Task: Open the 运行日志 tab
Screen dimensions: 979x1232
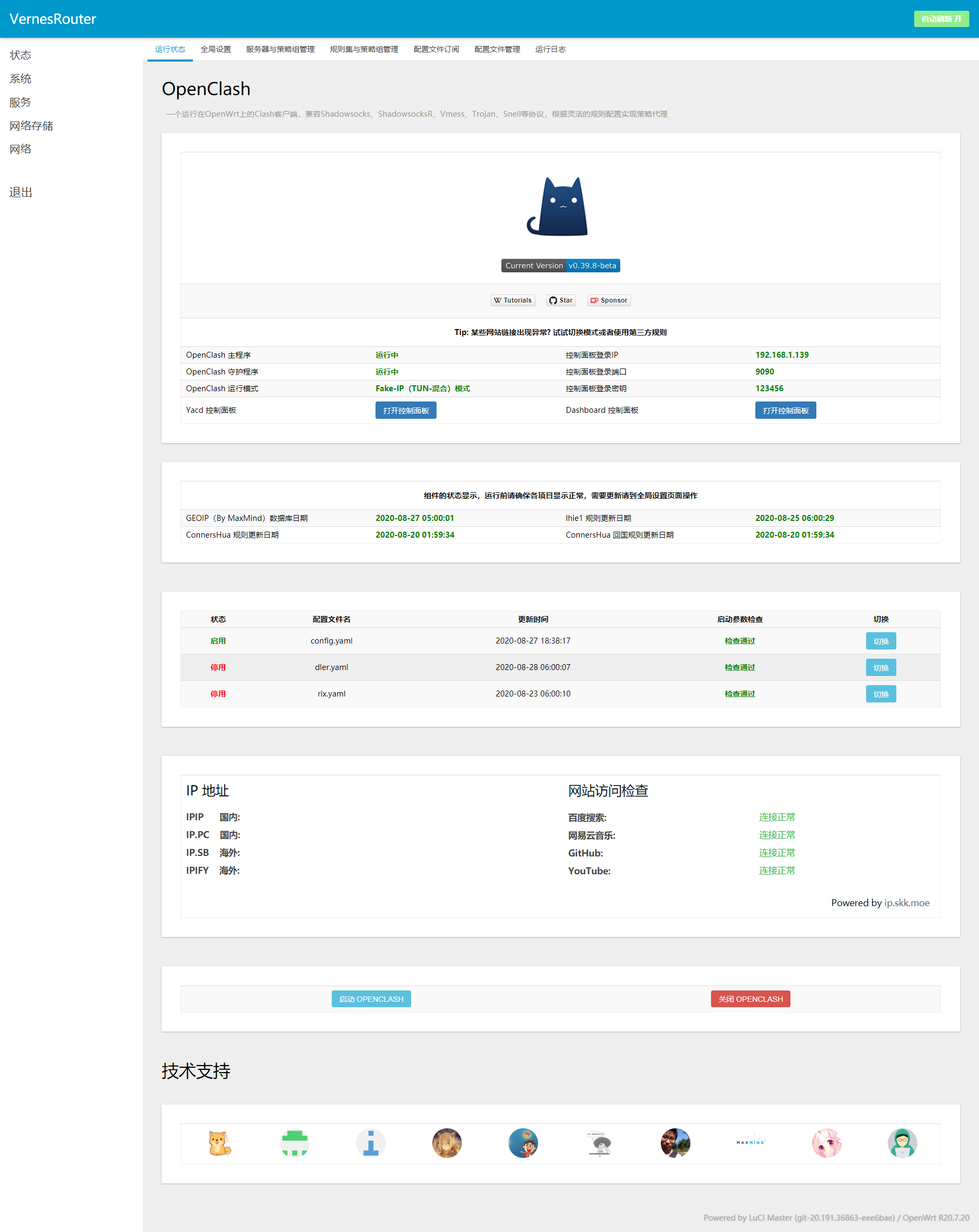Action: [x=550, y=50]
